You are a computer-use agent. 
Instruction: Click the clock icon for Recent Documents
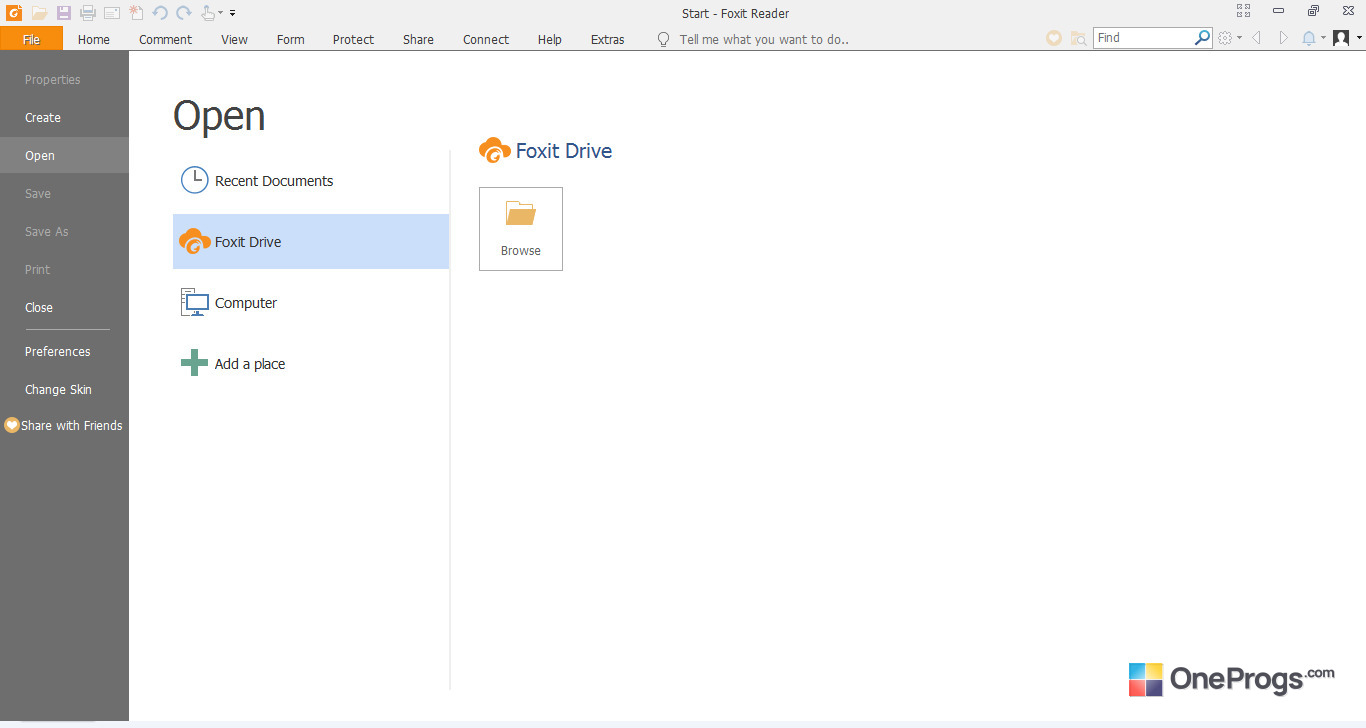click(x=194, y=180)
